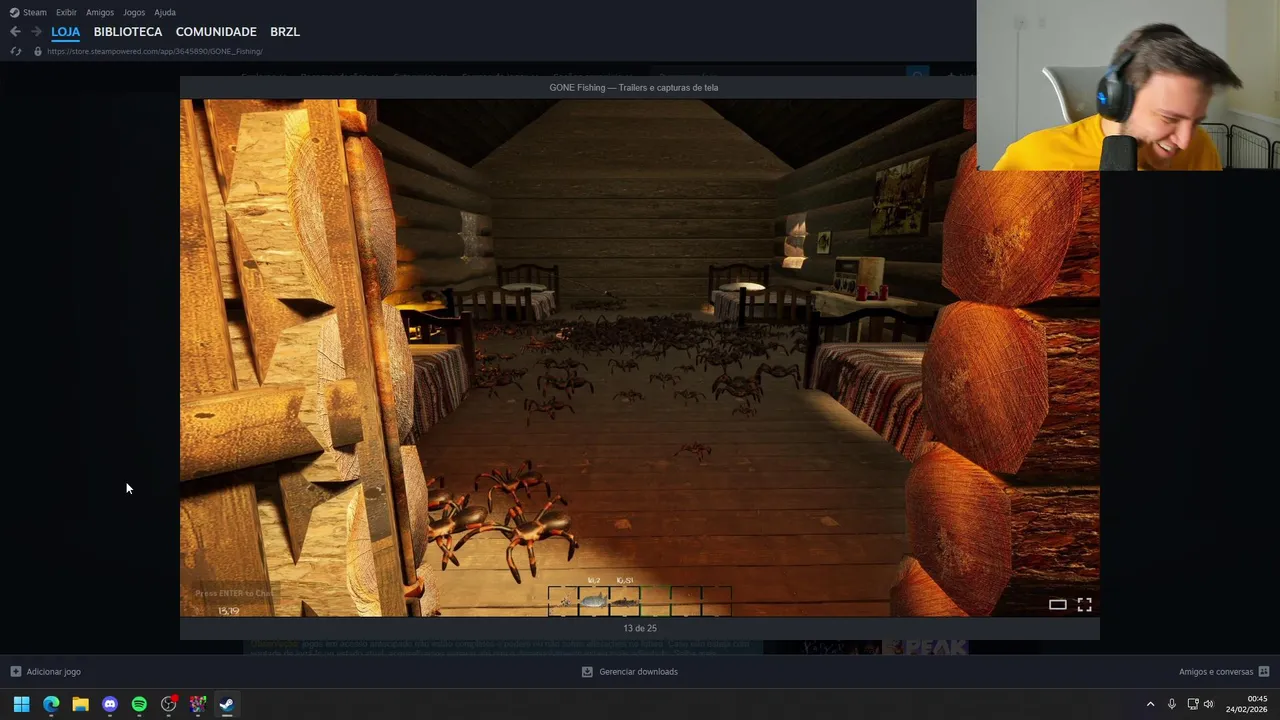Open the Ajuda menu
Viewport: 1280px width, 720px height.
click(165, 12)
